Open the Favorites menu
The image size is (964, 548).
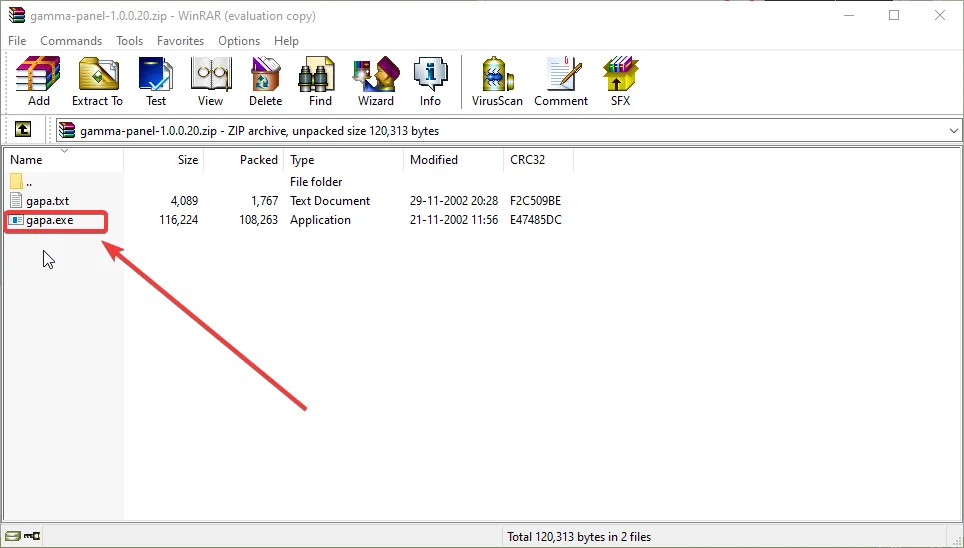180,41
